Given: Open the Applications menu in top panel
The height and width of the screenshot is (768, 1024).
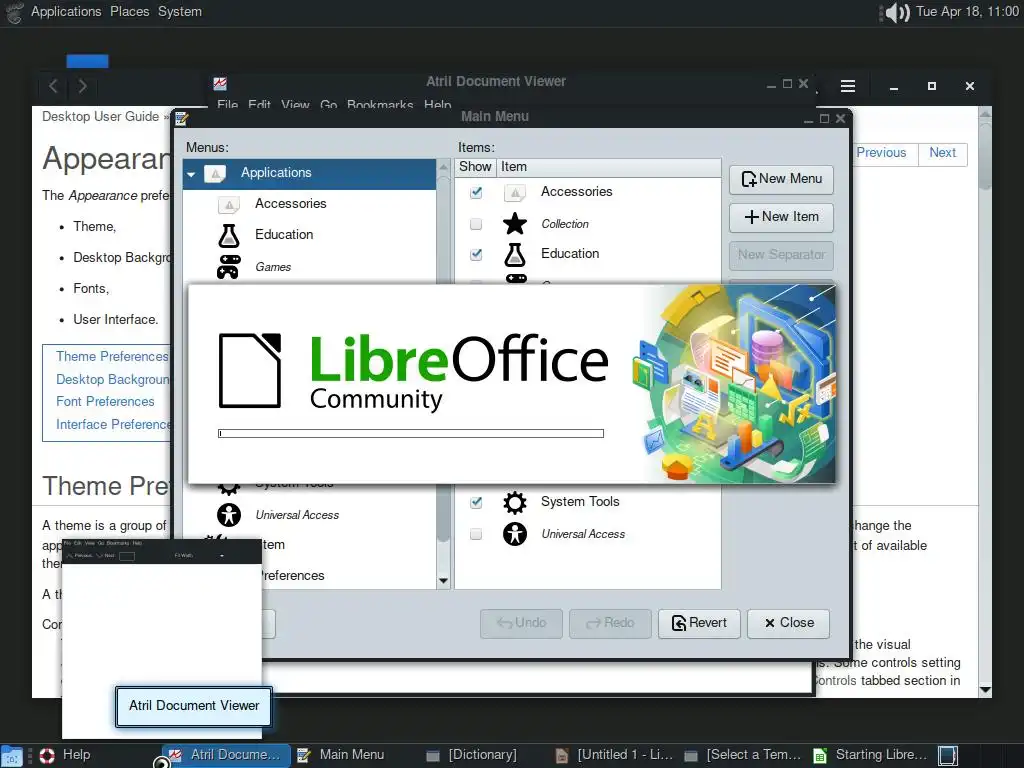Looking at the screenshot, I should [x=66, y=12].
